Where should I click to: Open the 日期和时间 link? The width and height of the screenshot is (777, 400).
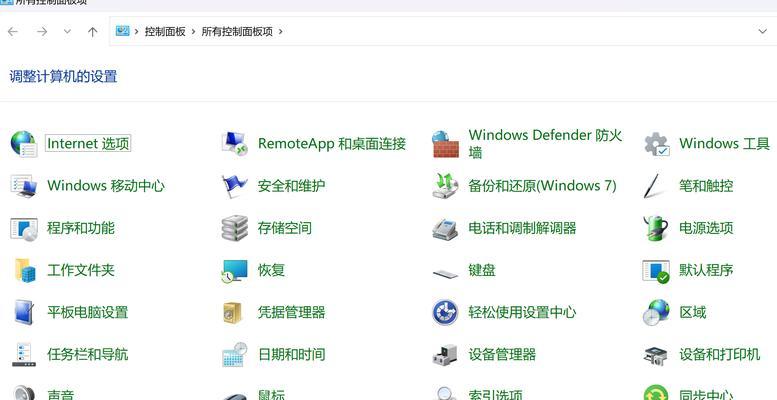pyautogui.click(x=291, y=354)
